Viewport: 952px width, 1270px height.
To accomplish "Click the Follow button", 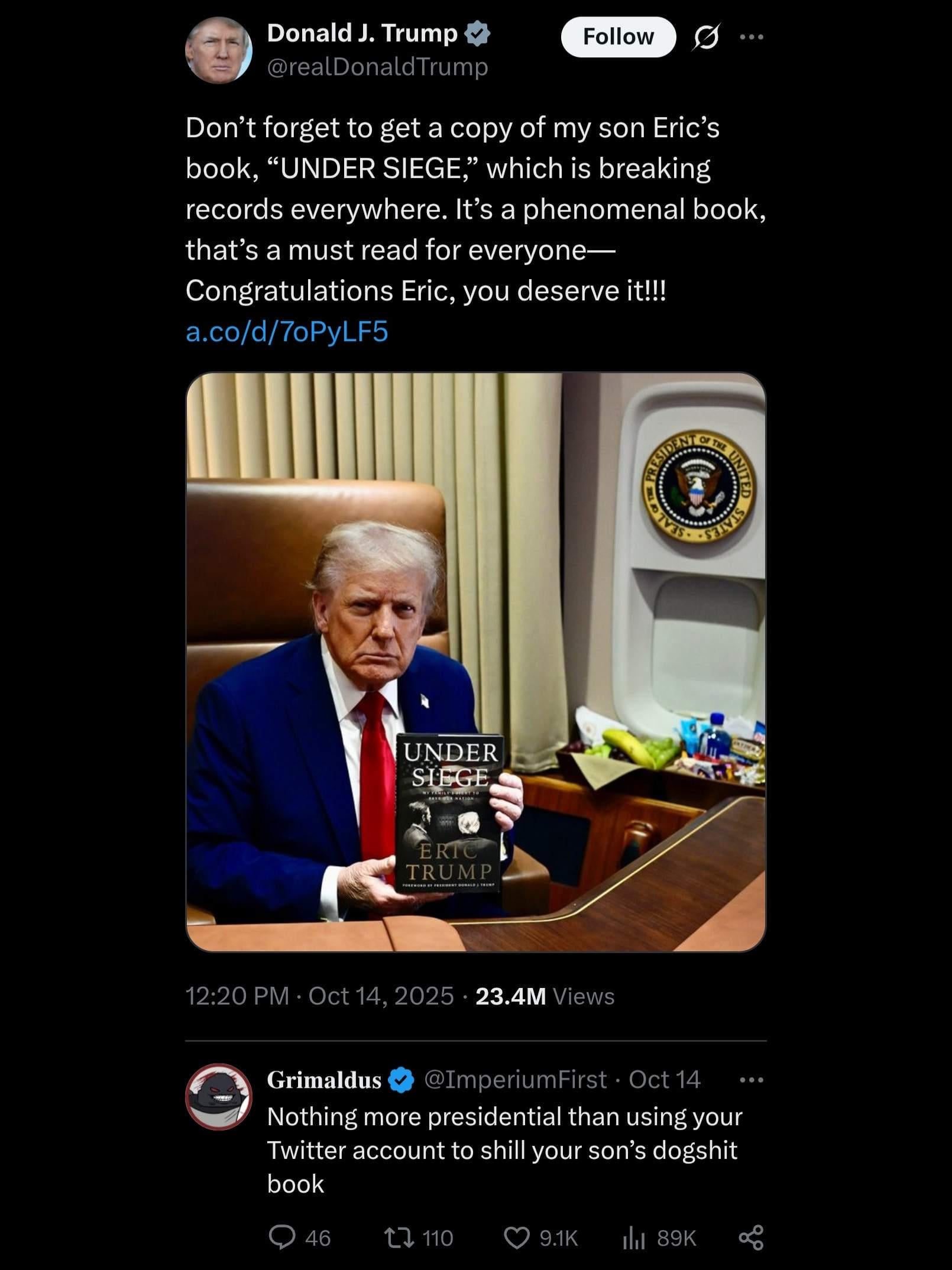I will point(618,37).
